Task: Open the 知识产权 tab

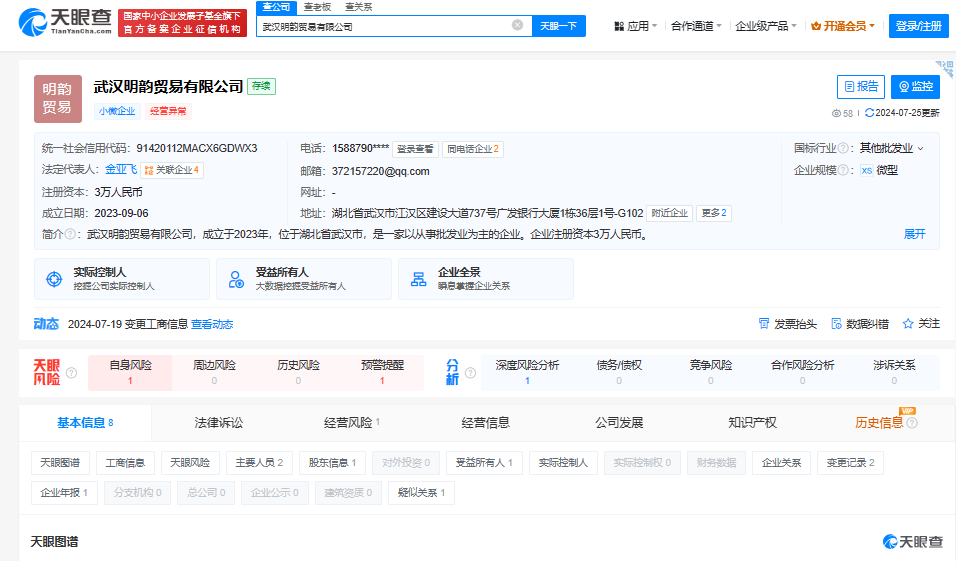Action: (752, 423)
